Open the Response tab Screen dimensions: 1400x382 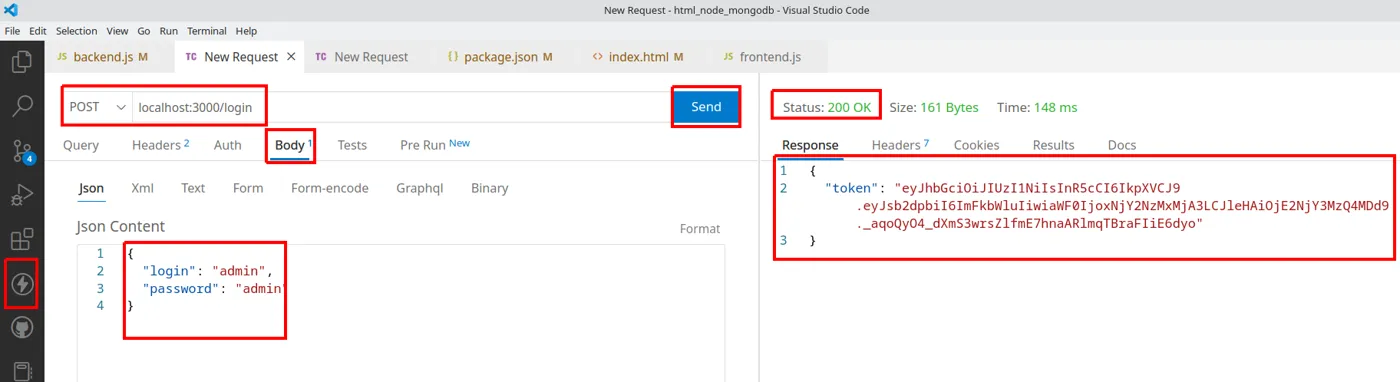[810, 145]
